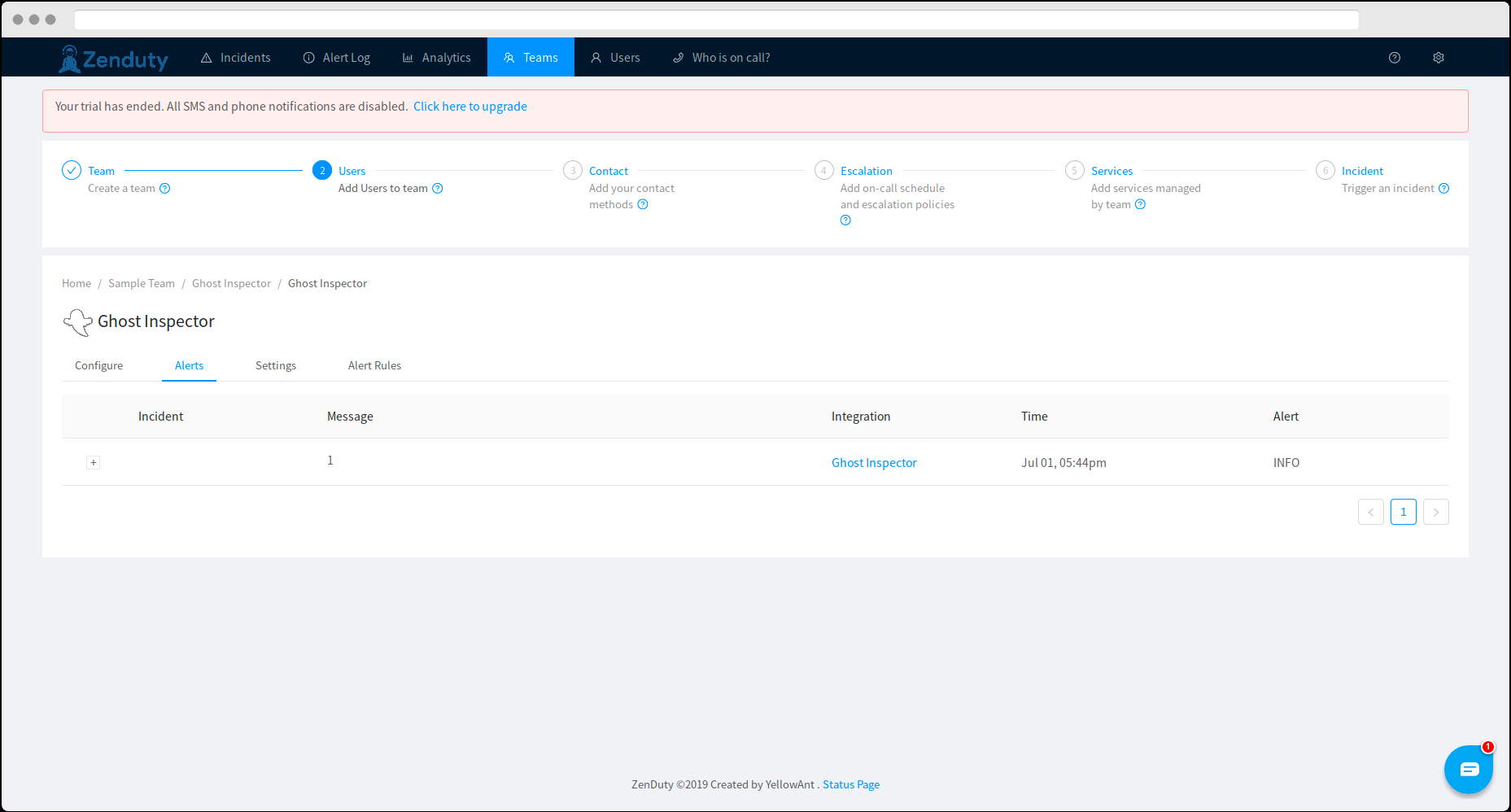Open Teams in navigation bar

(x=531, y=58)
